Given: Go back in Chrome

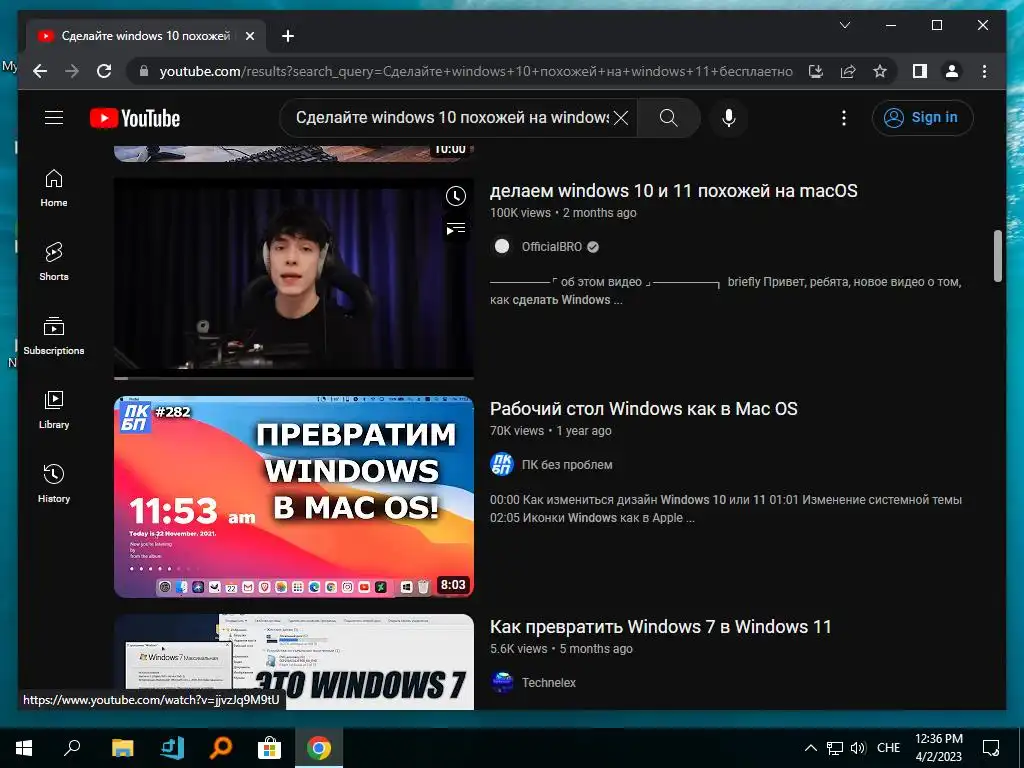Looking at the screenshot, I should pyautogui.click(x=40, y=71).
